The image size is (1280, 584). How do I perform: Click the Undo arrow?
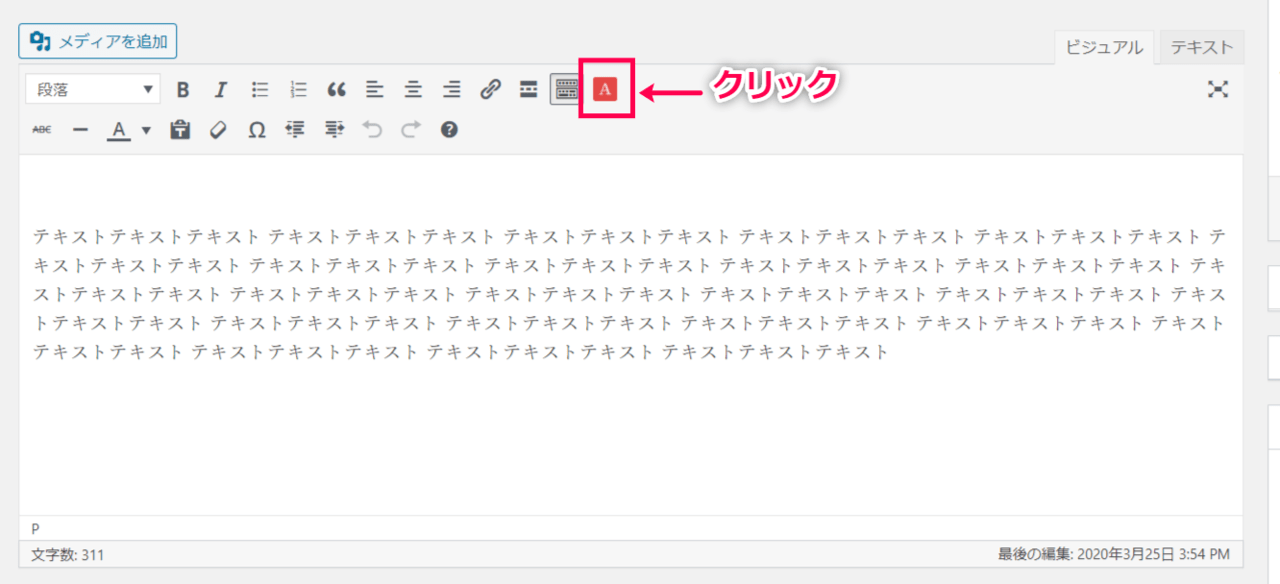[372, 129]
